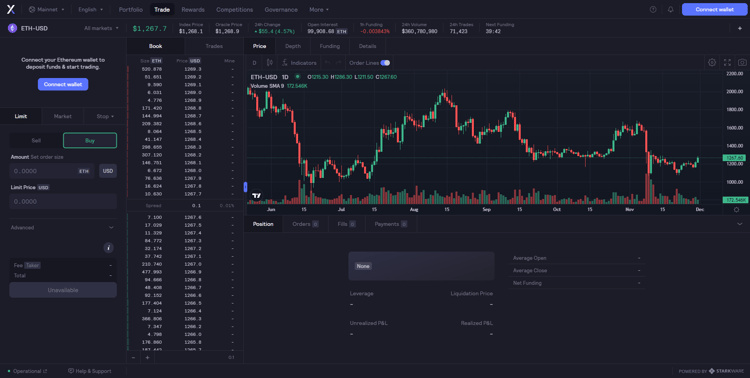Open the Mainnet network dropdown

coord(47,10)
